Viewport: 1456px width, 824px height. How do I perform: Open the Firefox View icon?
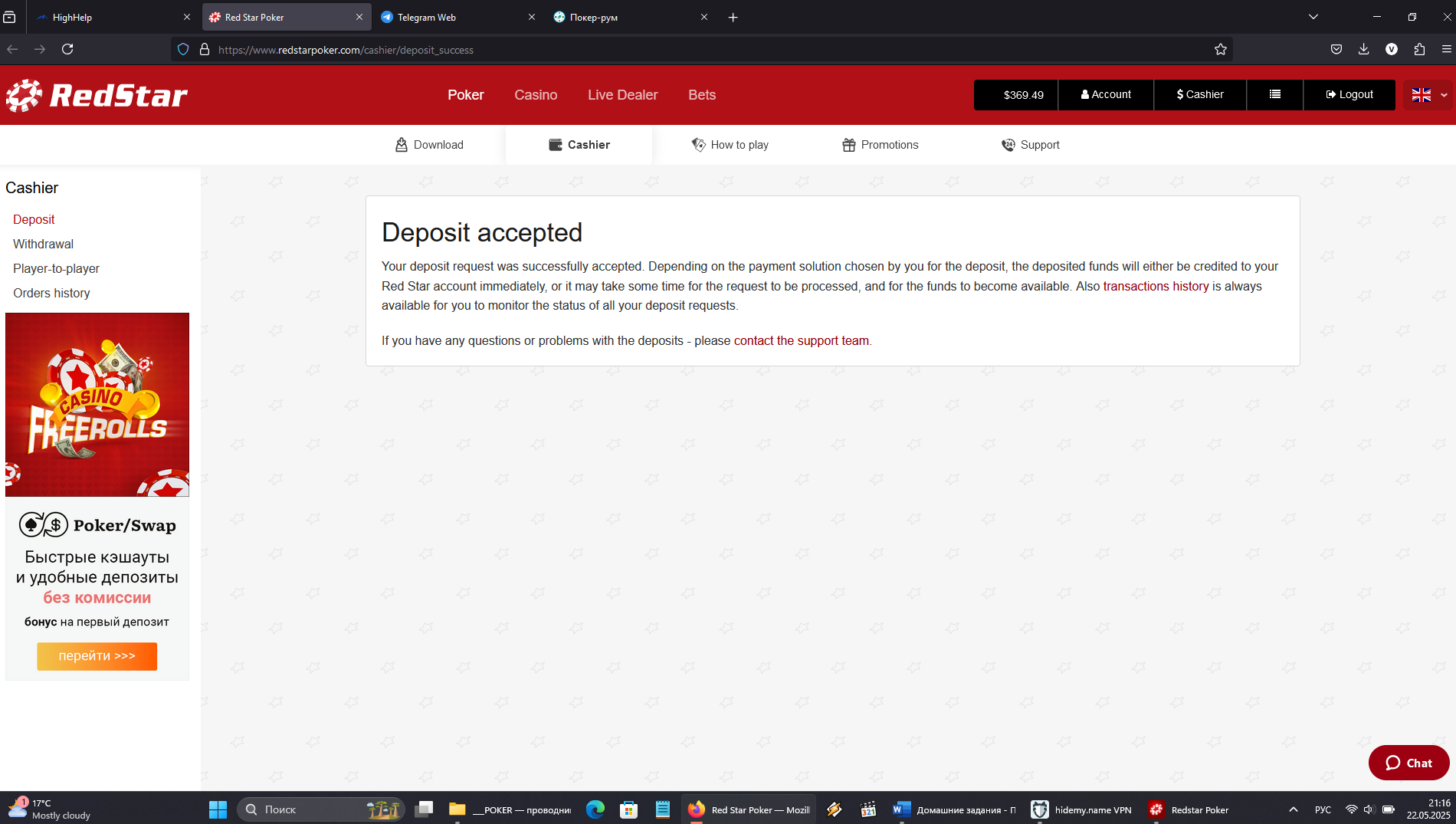point(10,17)
